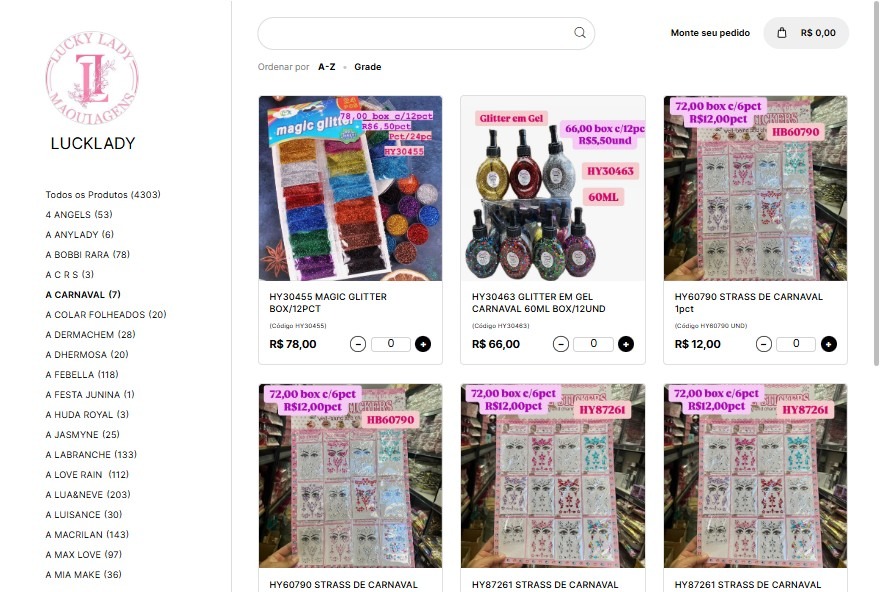Increase quantity of HY30455 Magic Glitter
The width and height of the screenshot is (895, 592).
tap(422, 344)
